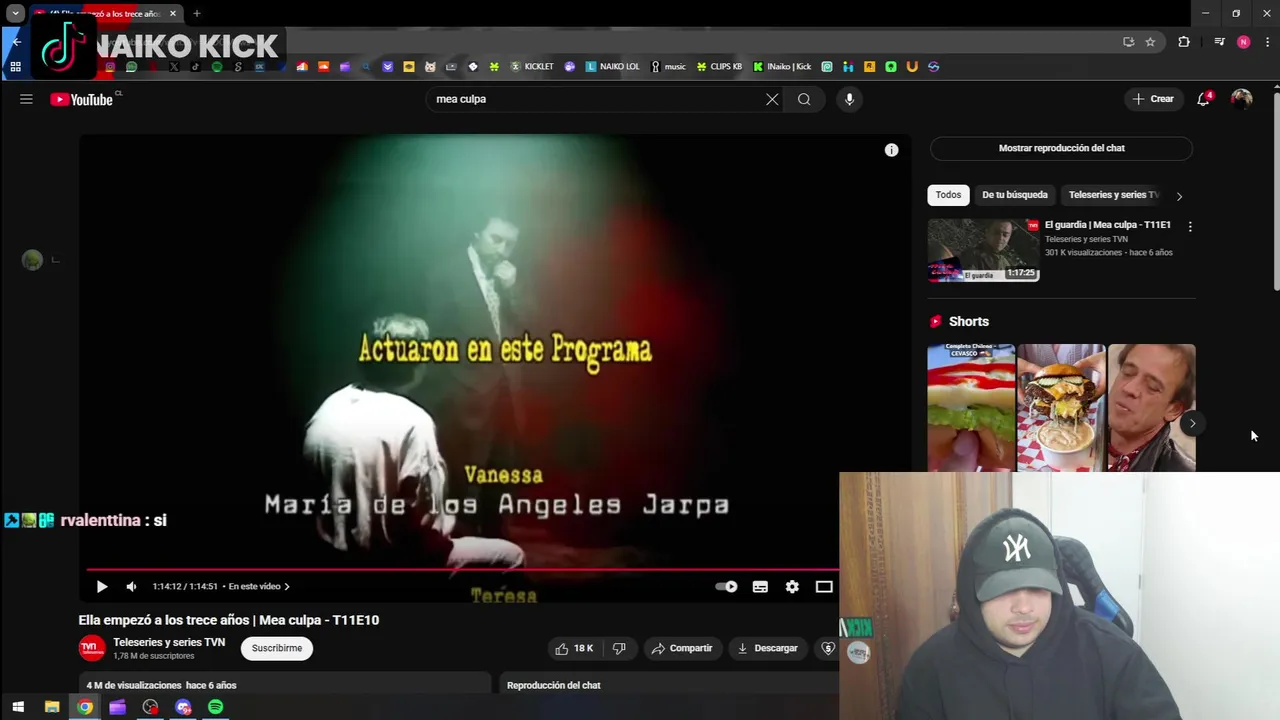The height and width of the screenshot is (720, 1280).
Task: Open the Chrome media control icon
Action: pos(1219,42)
